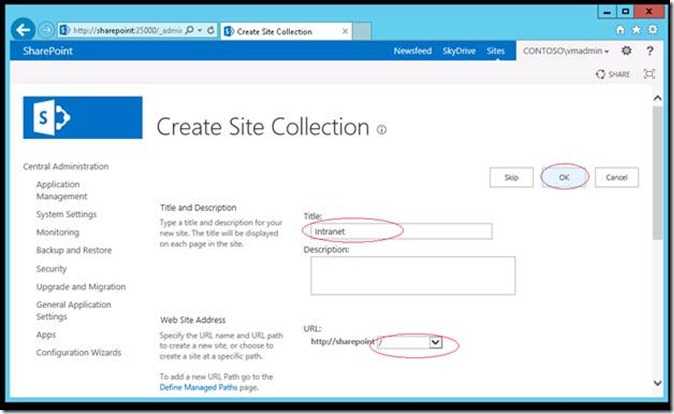Open Security in sidebar
The width and height of the screenshot is (674, 414).
[52, 269]
